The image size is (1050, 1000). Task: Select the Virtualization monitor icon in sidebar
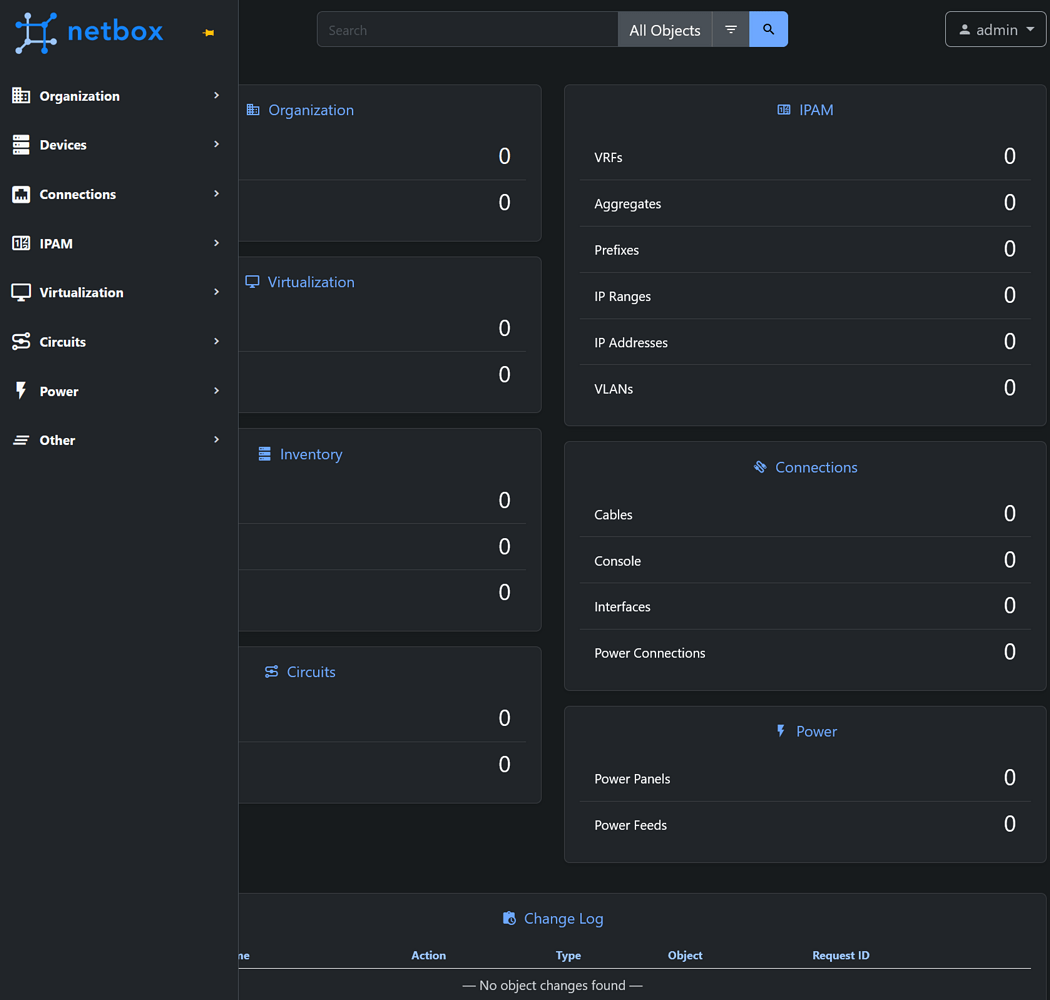click(x=21, y=292)
